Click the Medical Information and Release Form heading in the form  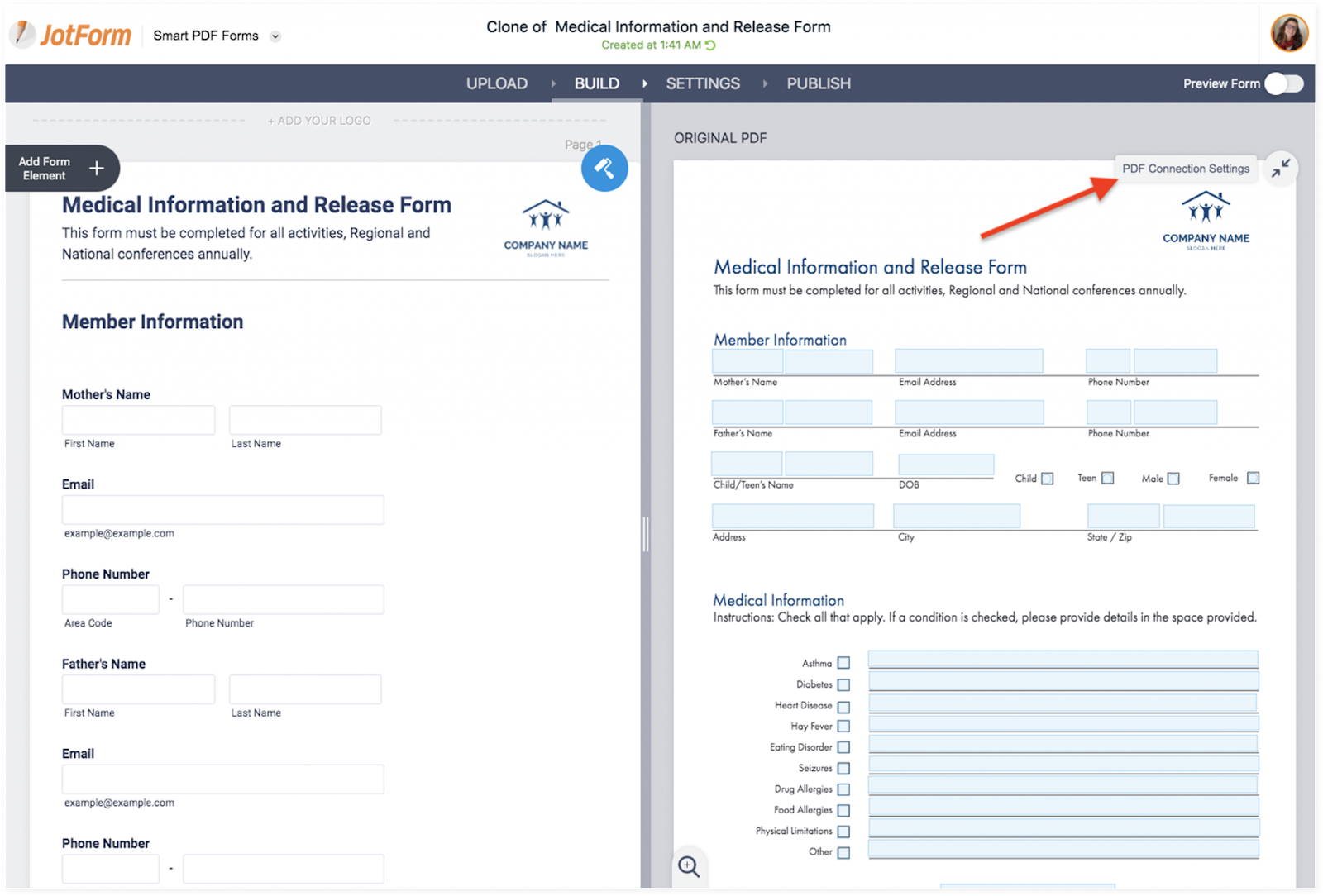tap(256, 205)
